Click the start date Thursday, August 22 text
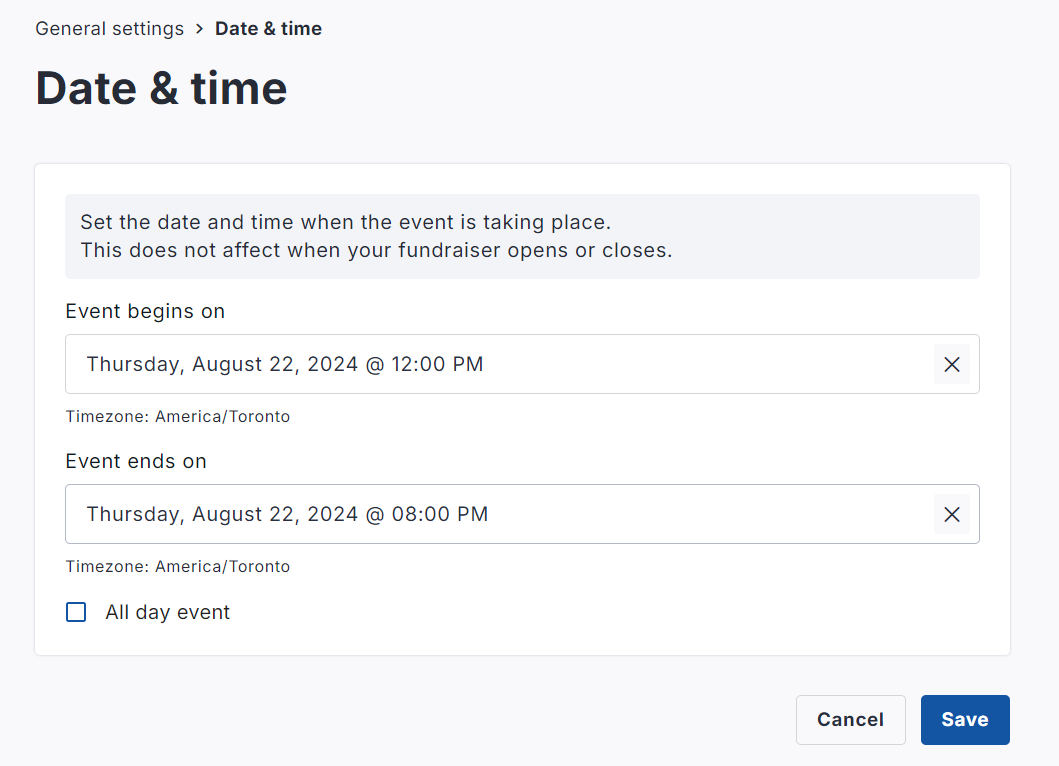Image resolution: width=1059 pixels, height=766 pixels. pos(222,364)
